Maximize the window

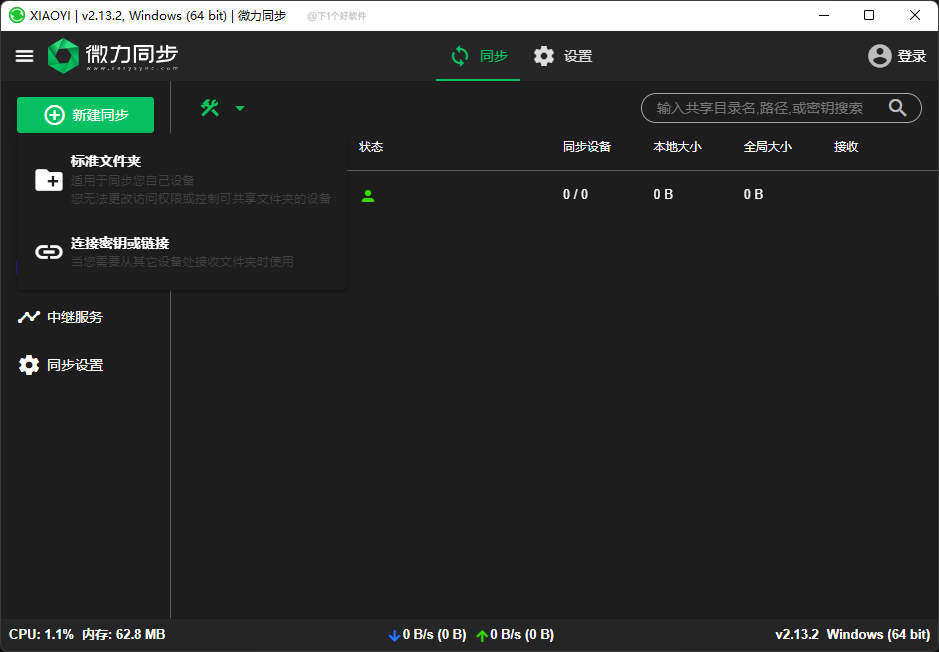[x=869, y=16]
